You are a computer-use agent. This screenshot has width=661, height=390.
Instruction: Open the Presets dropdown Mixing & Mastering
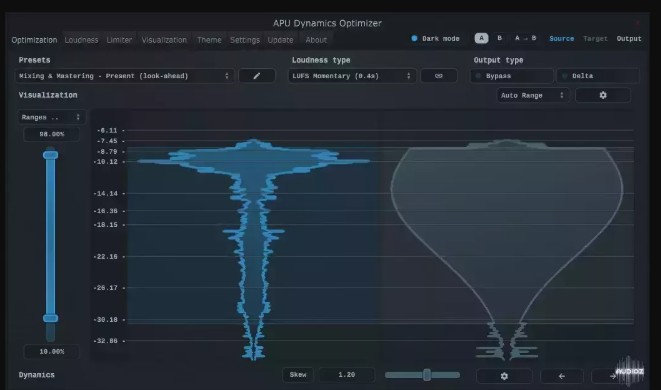pyautogui.click(x=124, y=76)
